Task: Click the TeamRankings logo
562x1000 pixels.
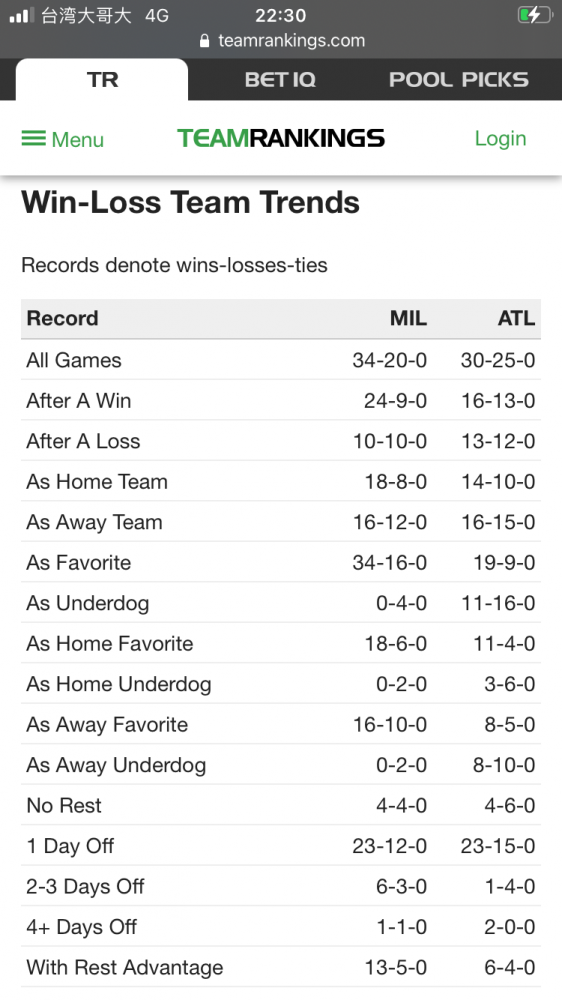Action: pyautogui.click(x=281, y=138)
